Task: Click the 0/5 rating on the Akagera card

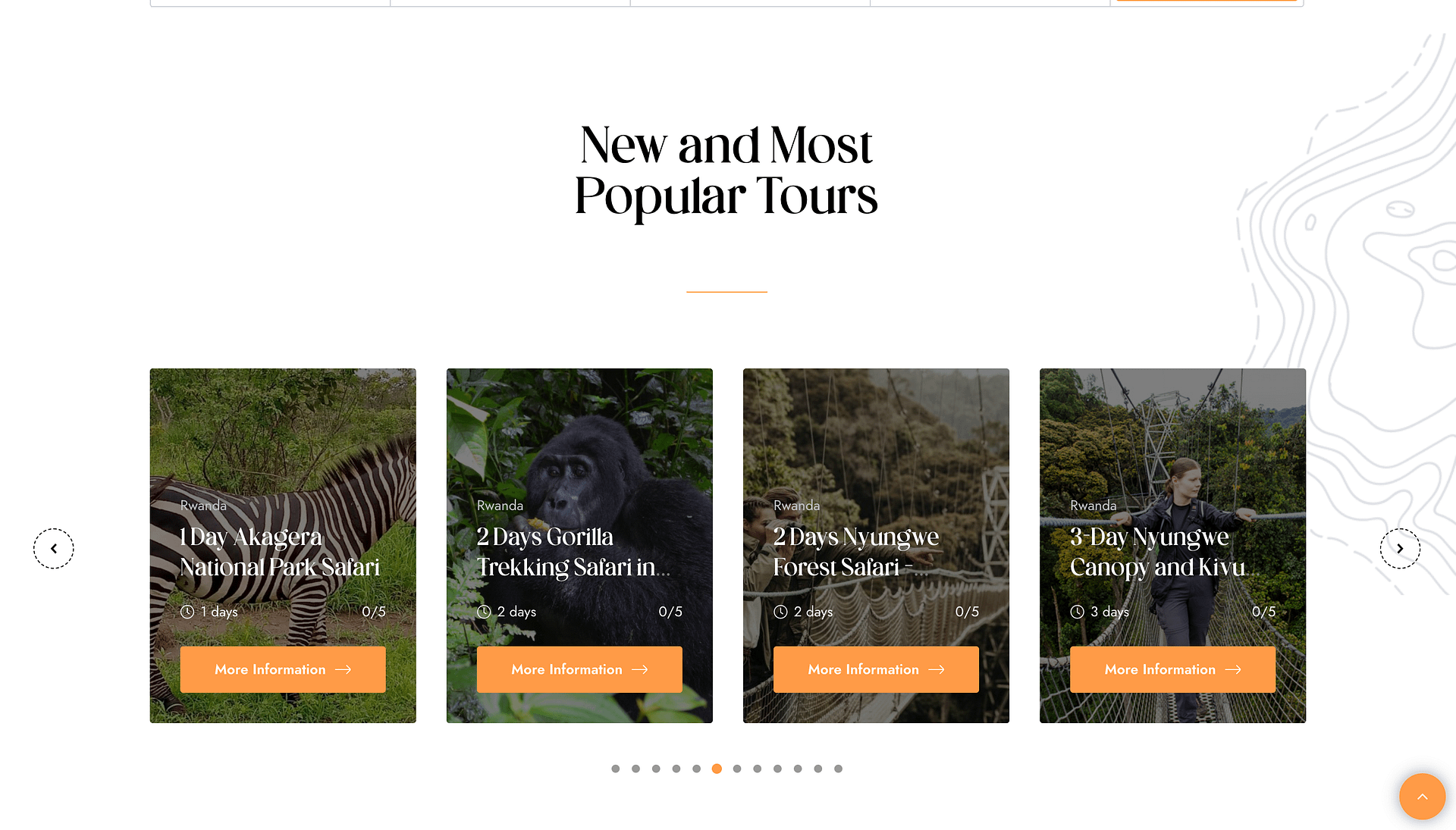Action: [373, 612]
